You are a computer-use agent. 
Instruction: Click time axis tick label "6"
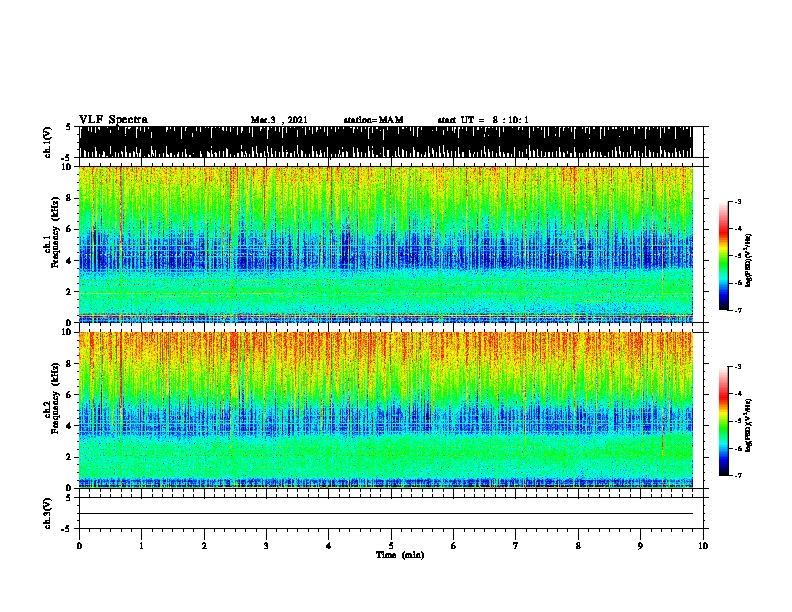click(454, 546)
